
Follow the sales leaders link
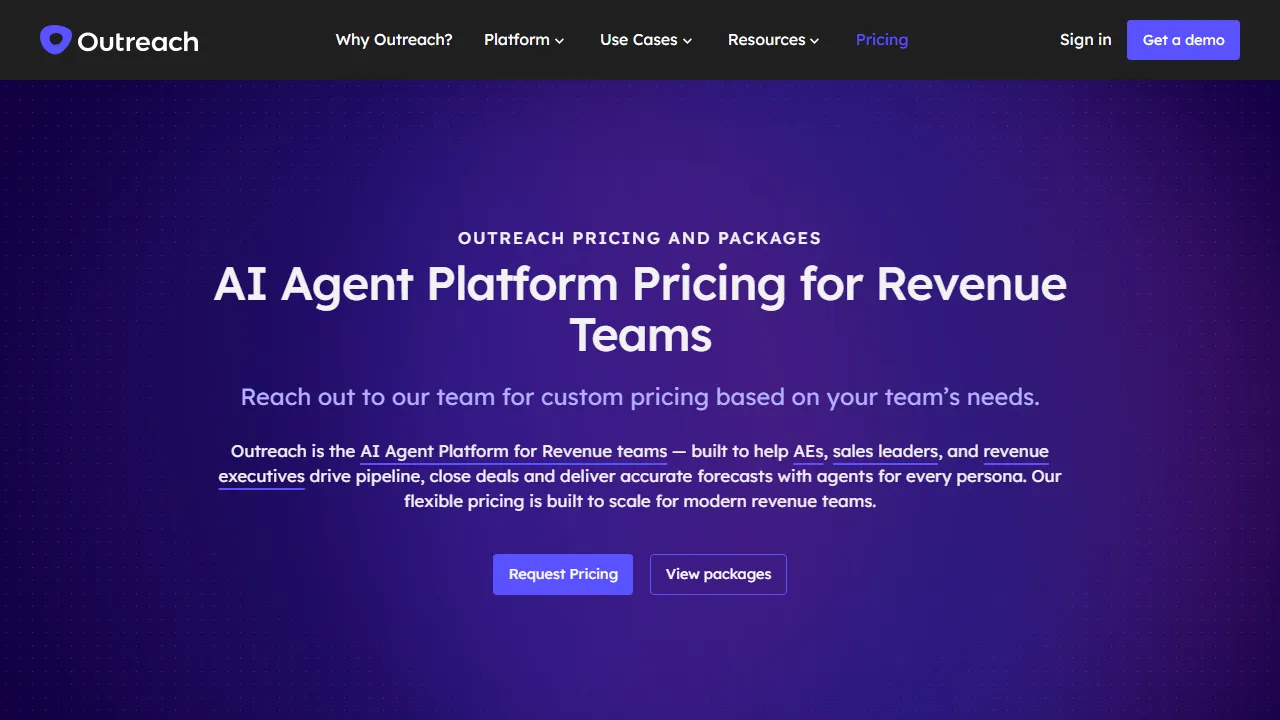(885, 451)
